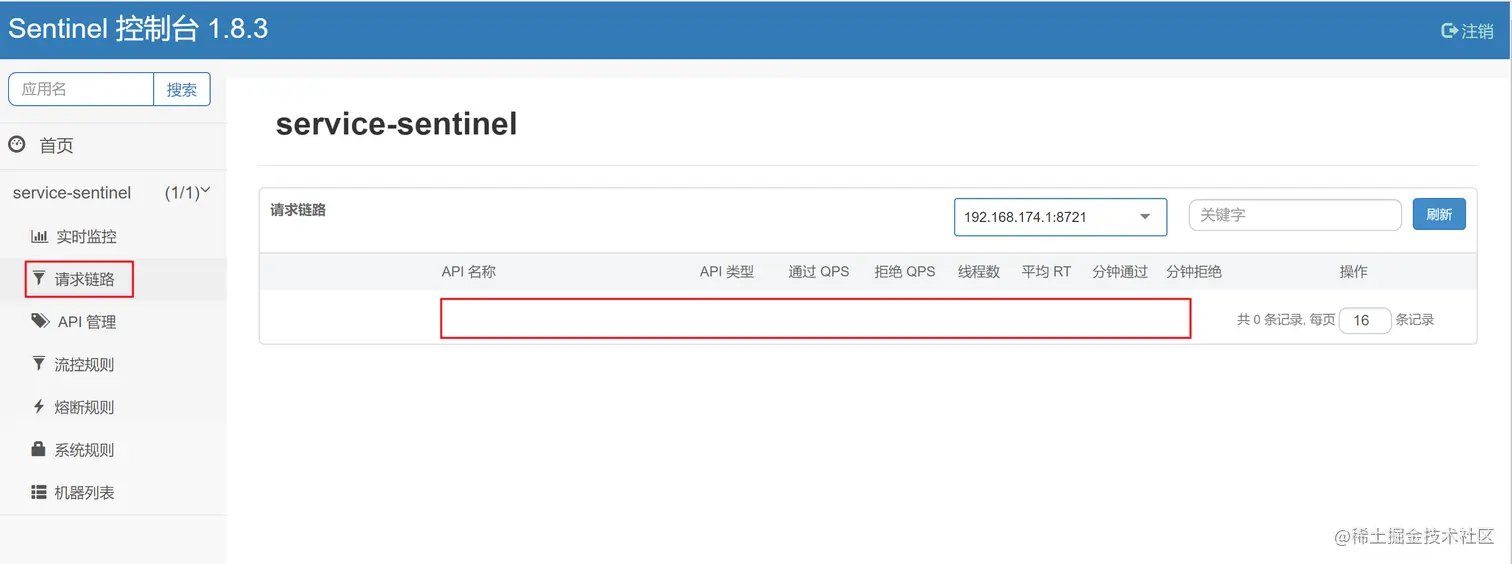
Task: Click the dashboard icon beside 首页
Action: (16, 145)
